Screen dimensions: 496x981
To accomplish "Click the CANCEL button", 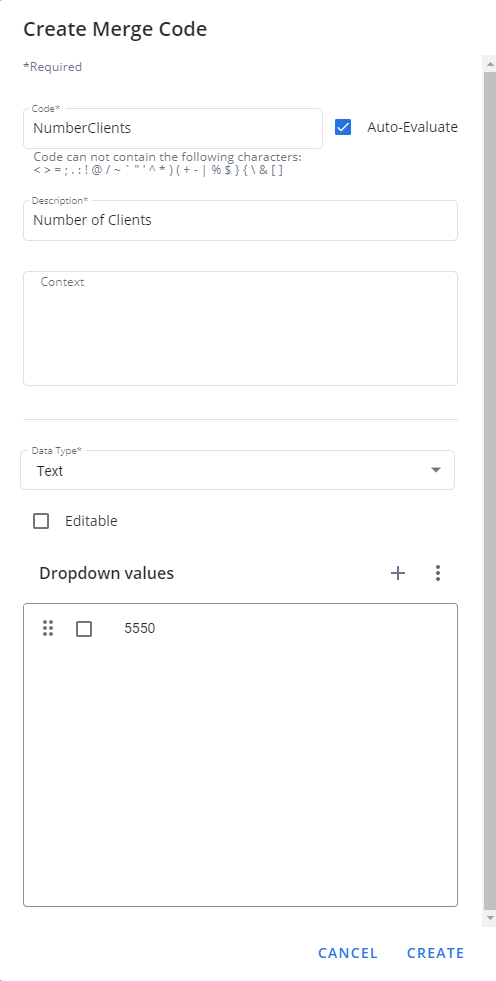I will click(x=348, y=953).
